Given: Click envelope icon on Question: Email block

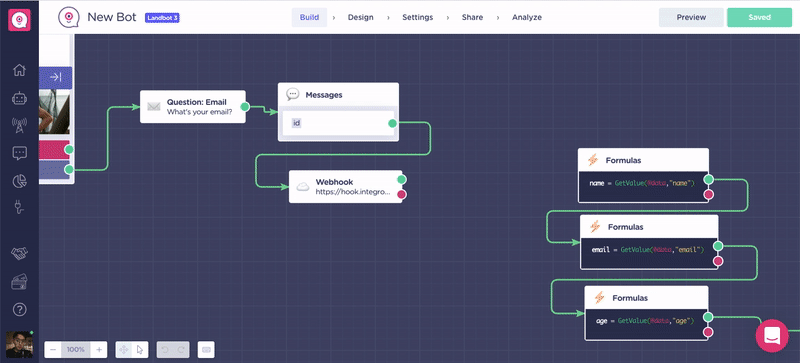Looking at the screenshot, I should coord(154,107).
